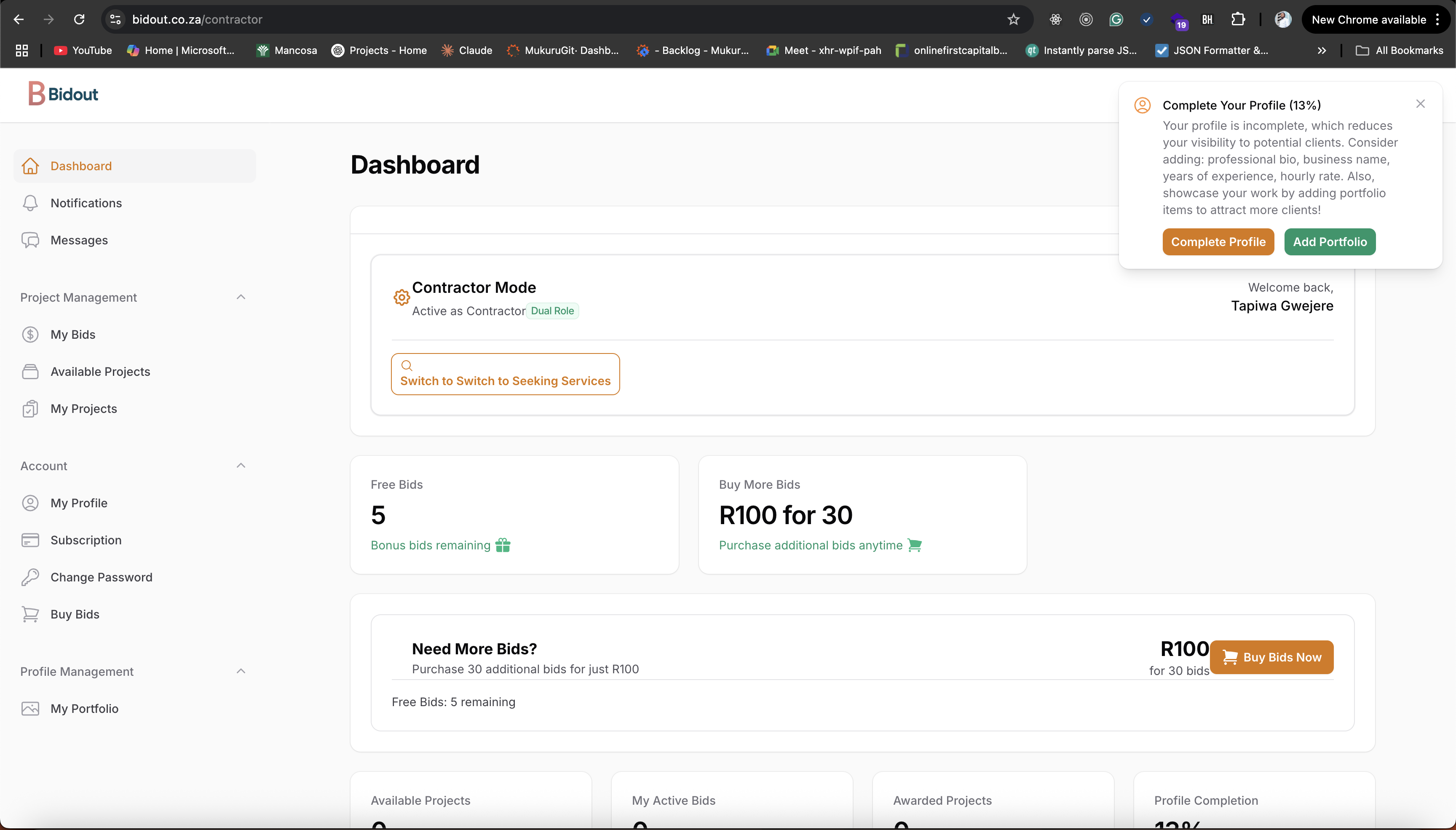Open Available Projects stack icon

tap(30, 372)
